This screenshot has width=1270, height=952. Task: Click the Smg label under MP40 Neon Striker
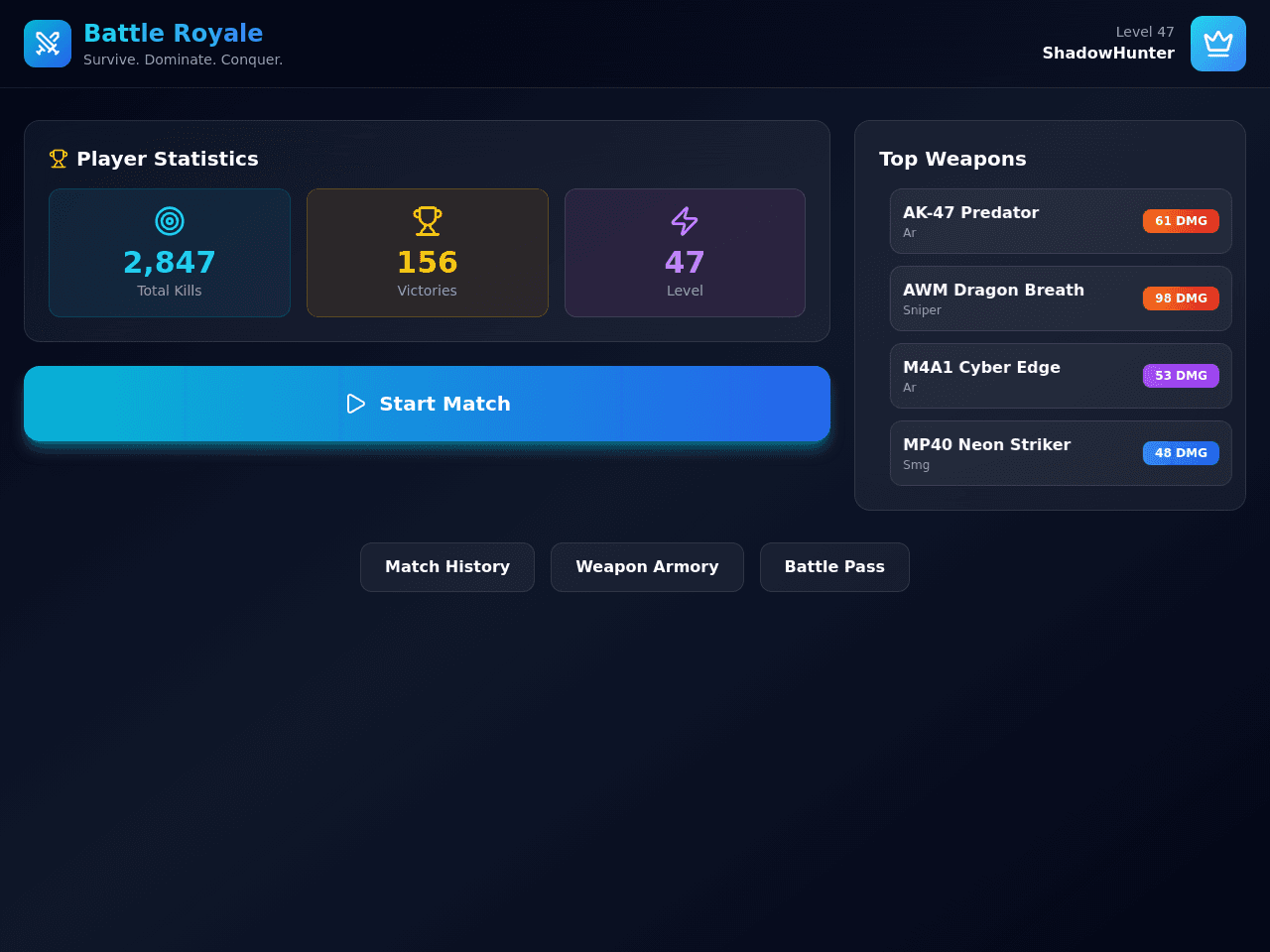(x=916, y=465)
